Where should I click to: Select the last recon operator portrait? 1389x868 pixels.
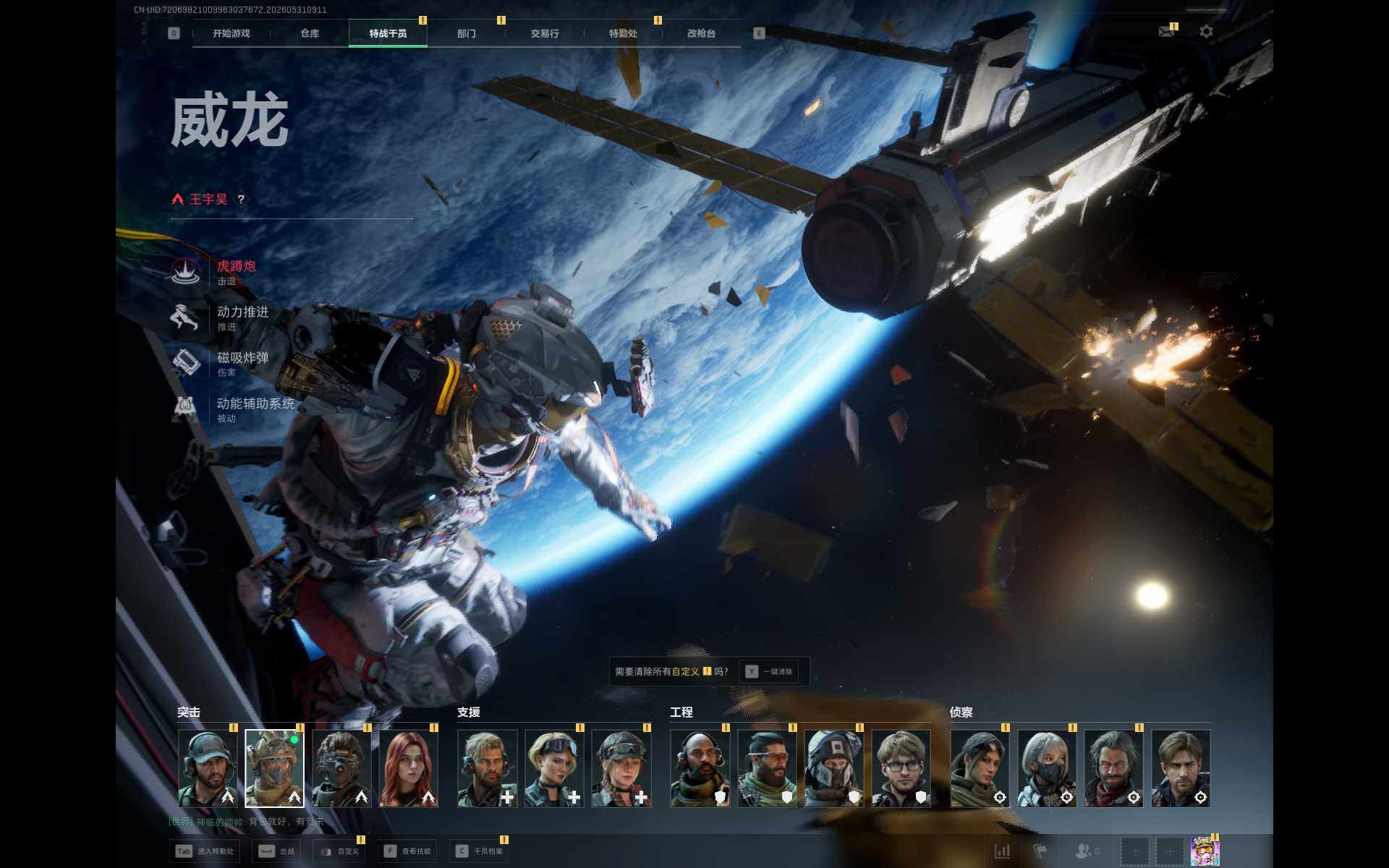(1181, 768)
